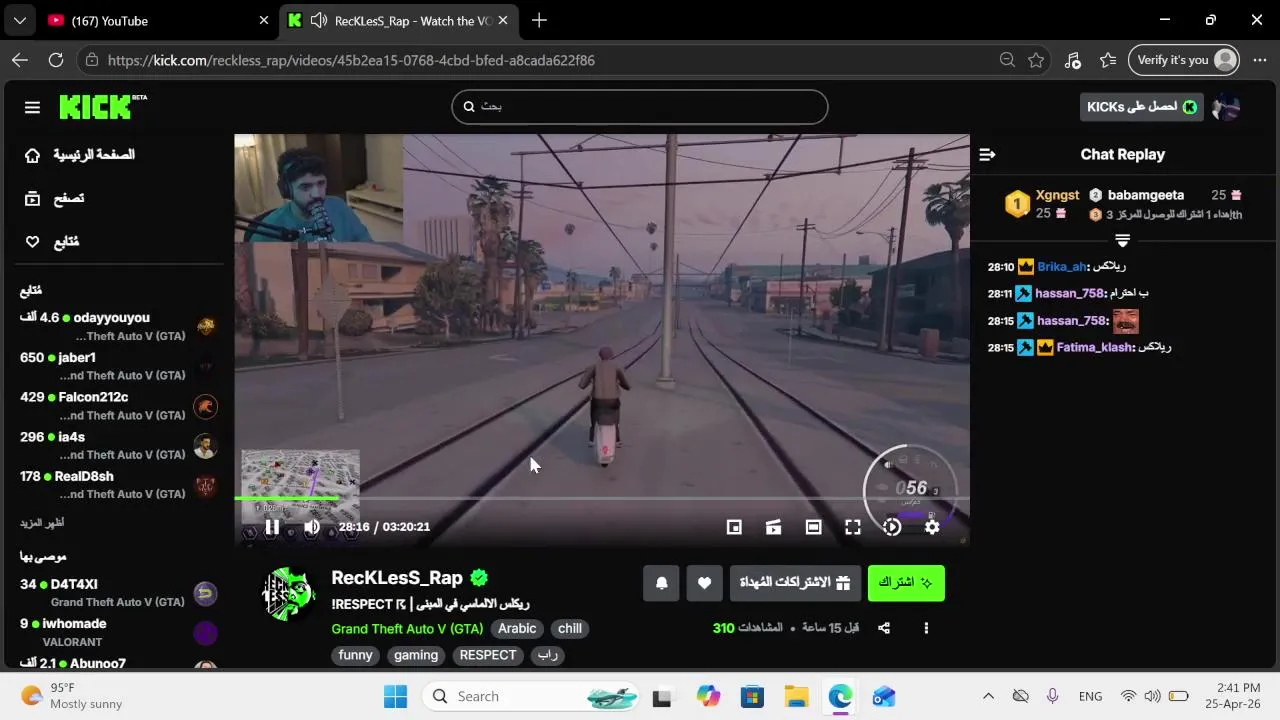Select the راب tag
The width and height of the screenshot is (1280, 720).
547,655
